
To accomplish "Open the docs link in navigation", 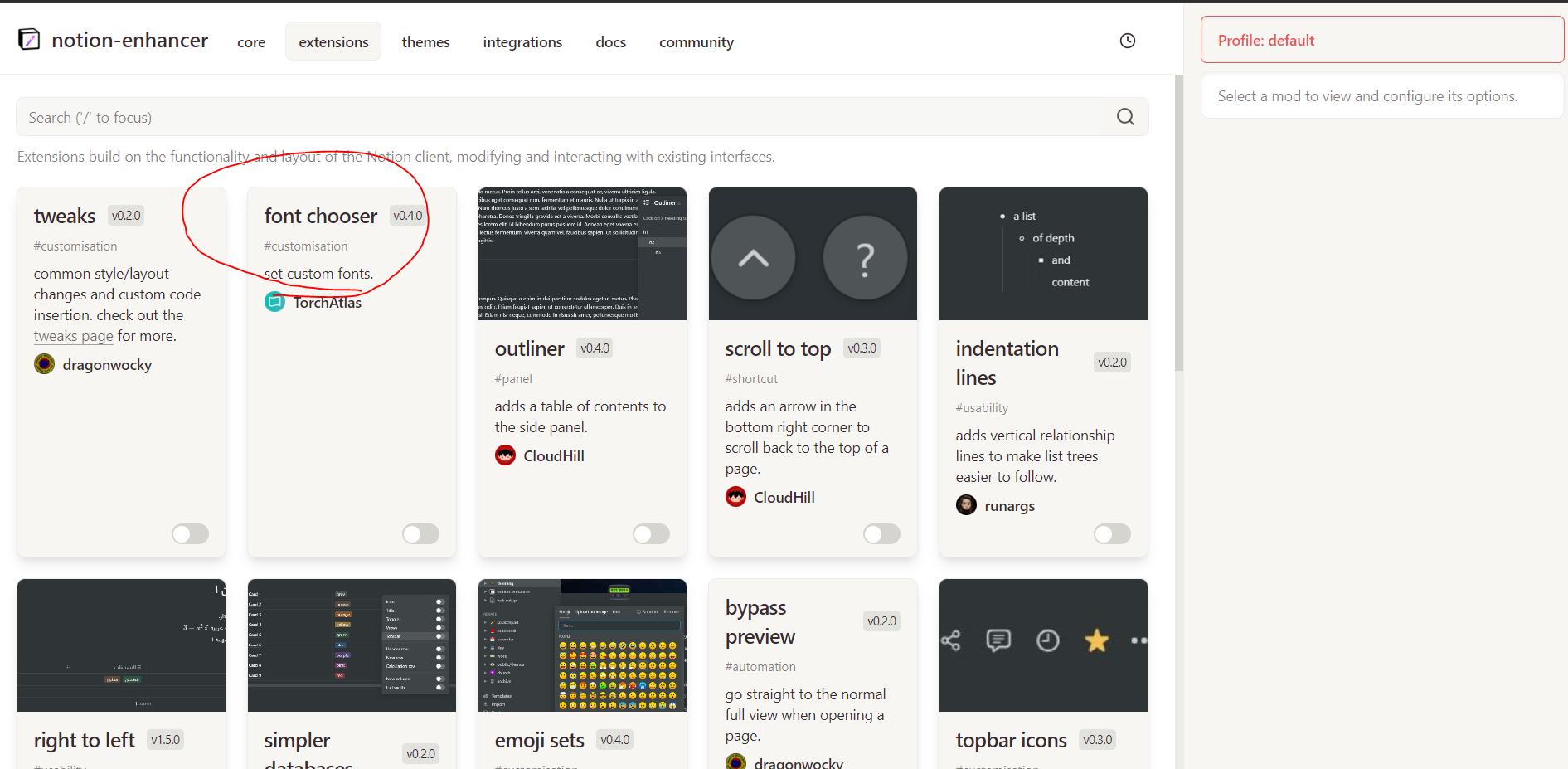I will [610, 42].
